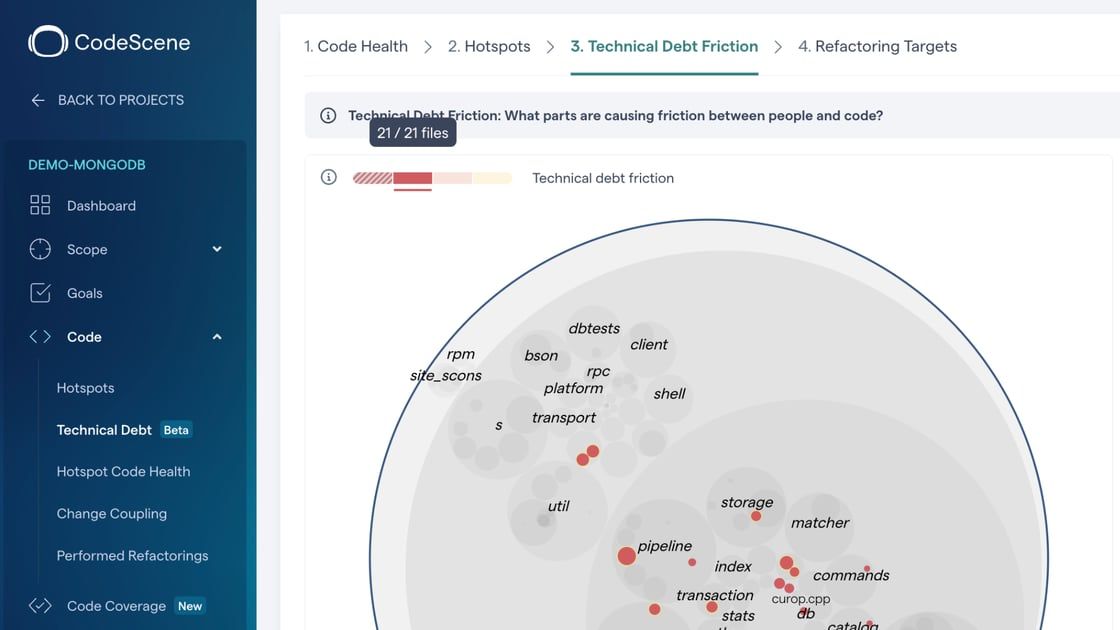The width and height of the screenshot is (1120, 630).
Task: Click the matcher module label
Action: 820,523
